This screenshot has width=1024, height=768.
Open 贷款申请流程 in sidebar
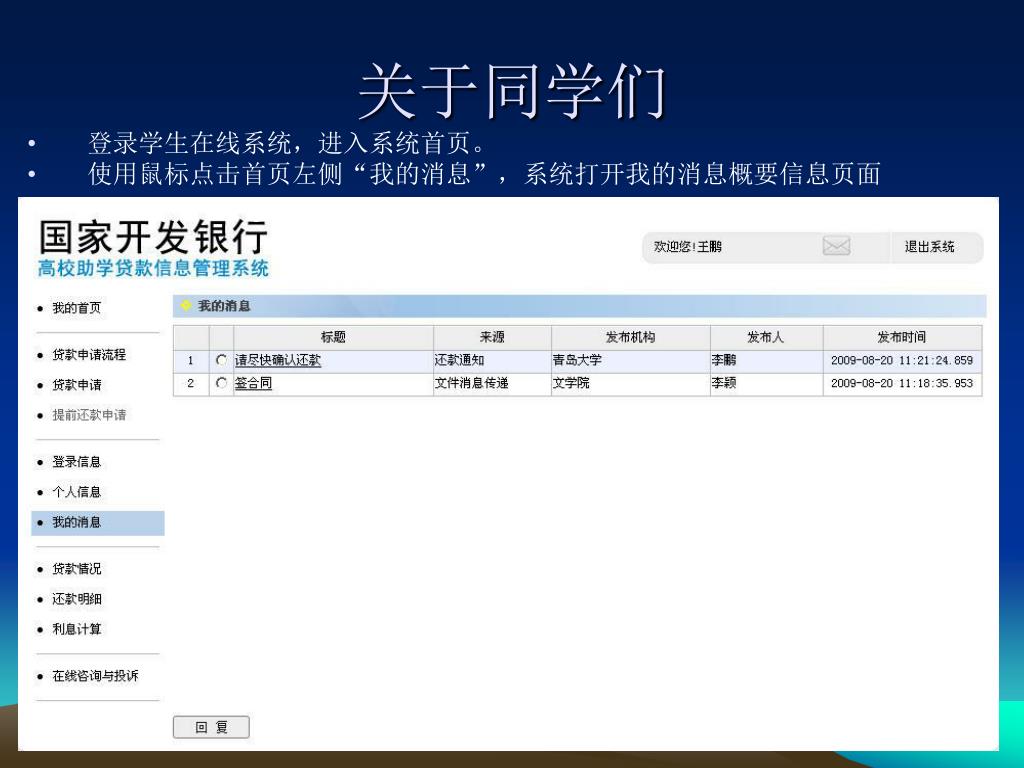point(89,355)
